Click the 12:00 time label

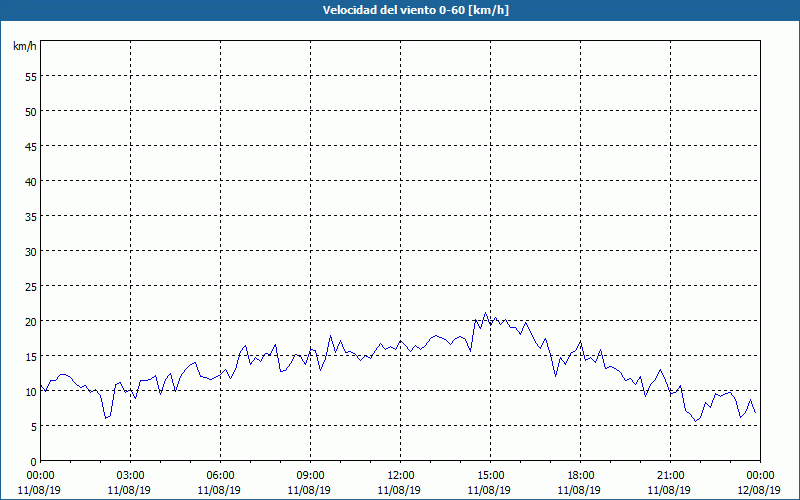(401, 476)
